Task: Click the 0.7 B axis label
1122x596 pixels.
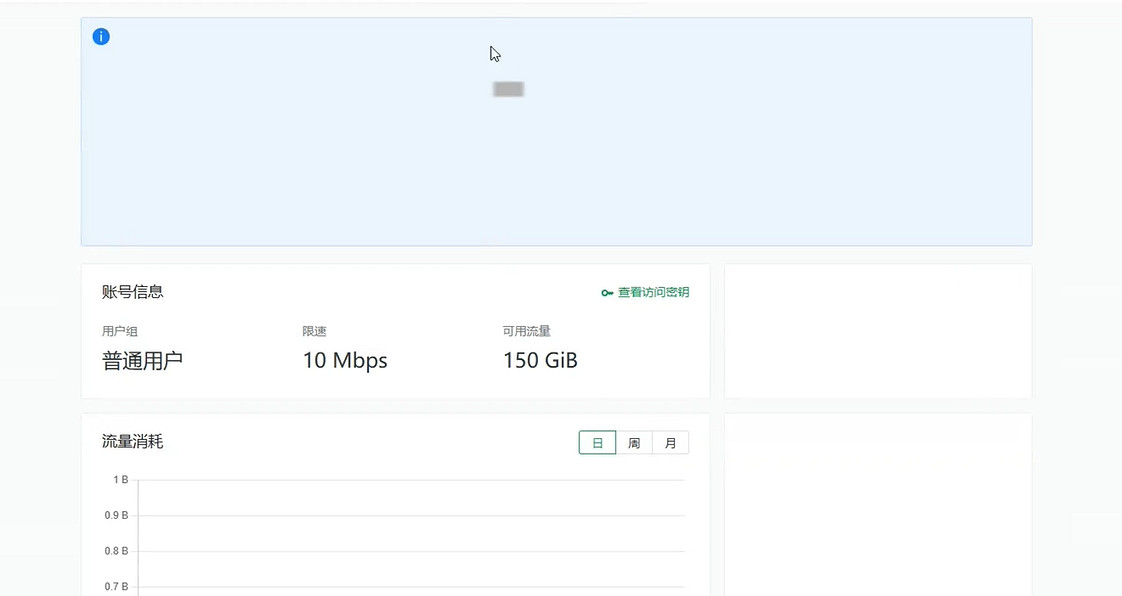Action: [117, 587]
